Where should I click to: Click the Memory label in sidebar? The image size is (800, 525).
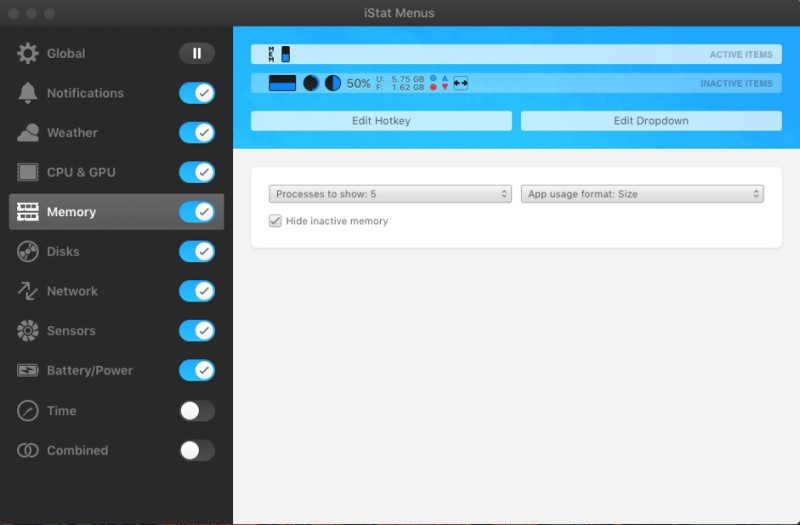71,212
